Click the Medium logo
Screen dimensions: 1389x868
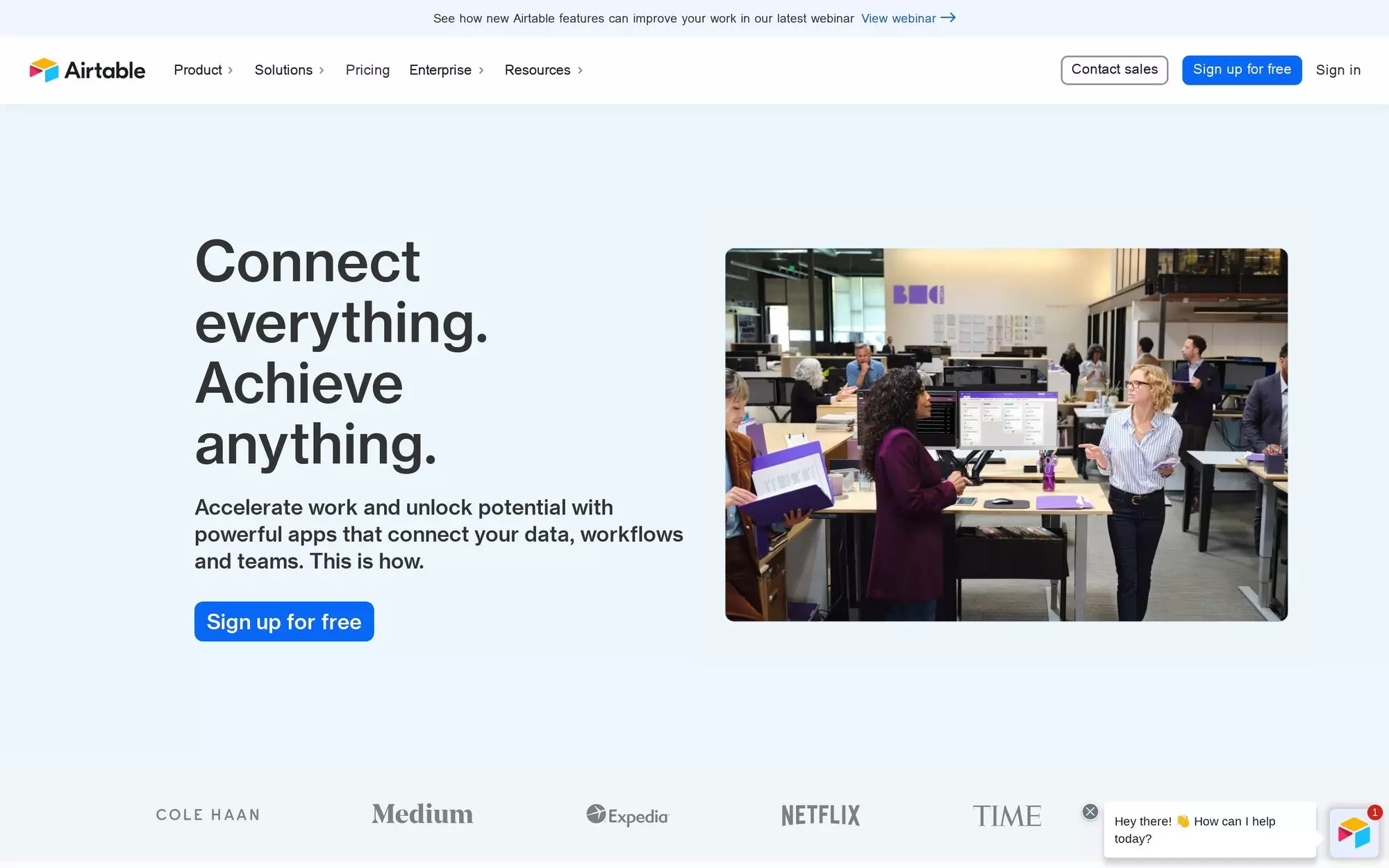click(x=422, y=815)
